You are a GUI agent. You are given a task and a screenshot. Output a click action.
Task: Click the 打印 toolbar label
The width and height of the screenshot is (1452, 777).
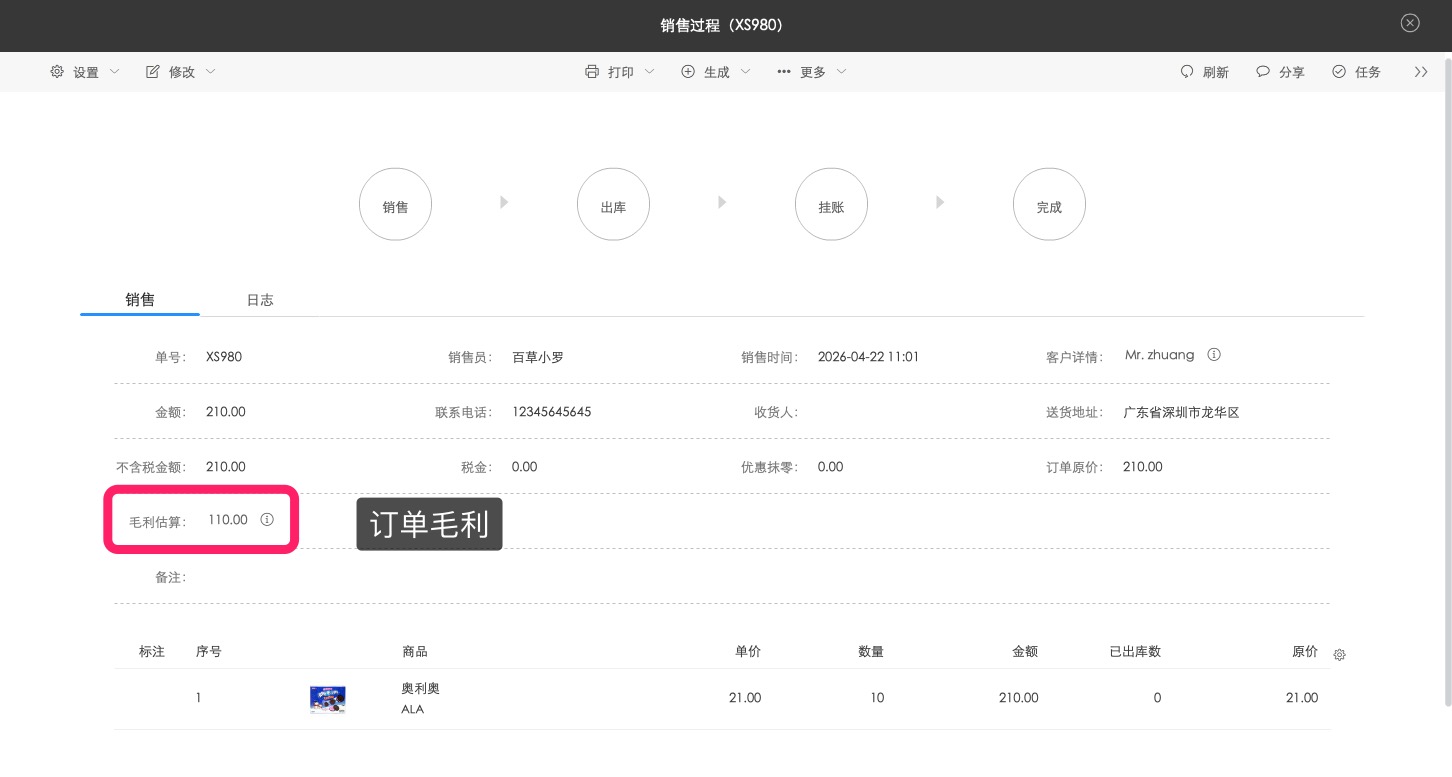tap(621, 72)
